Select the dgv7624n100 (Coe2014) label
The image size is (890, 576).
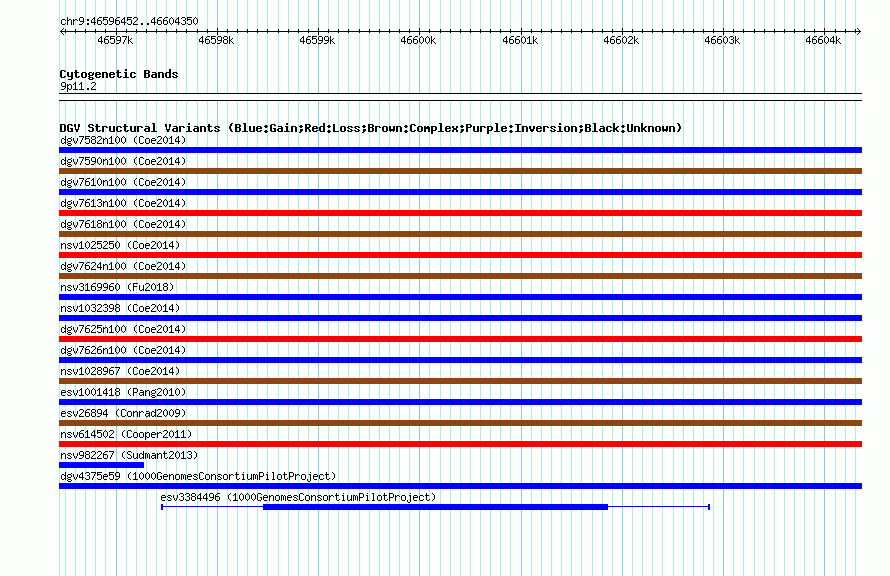click(123, 266)
